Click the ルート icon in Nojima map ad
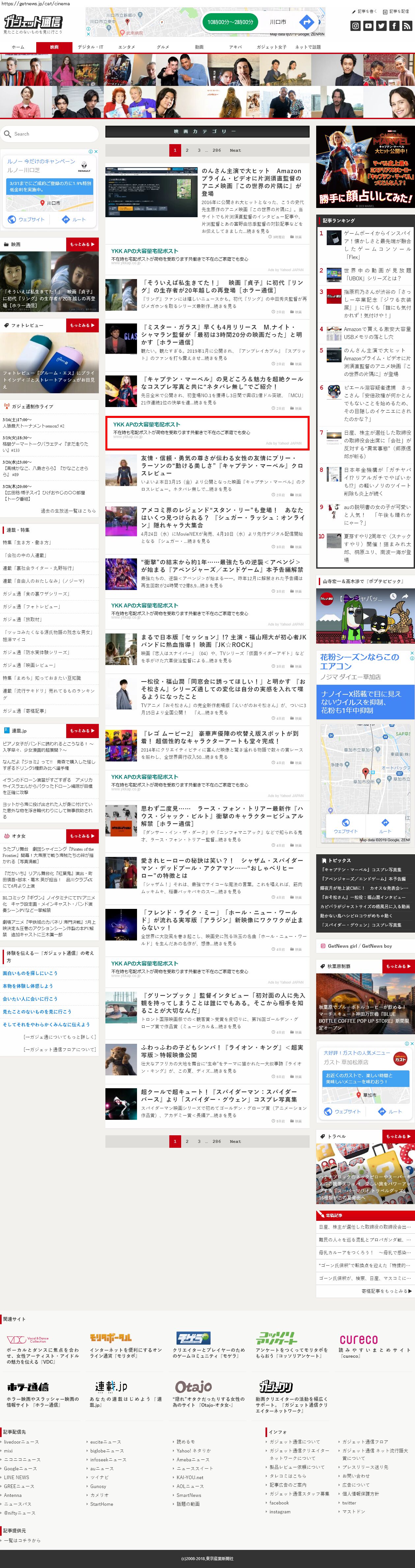The width and height of the screenshot is (415, 1568). pos(385,822)
